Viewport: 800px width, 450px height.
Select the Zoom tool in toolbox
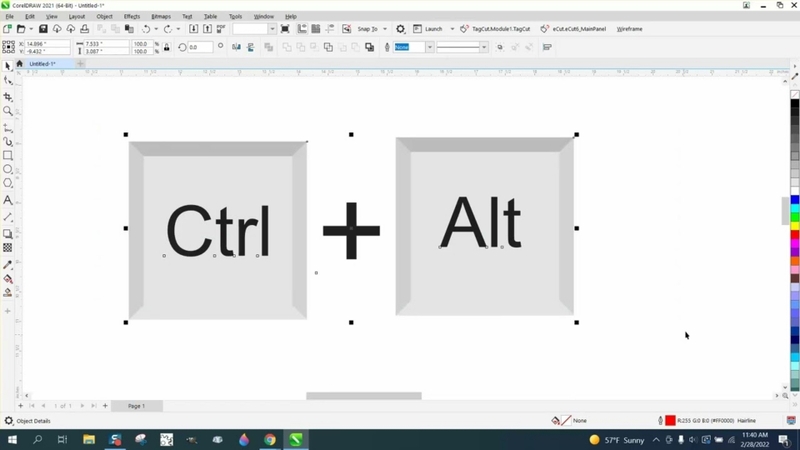(8, 111)
